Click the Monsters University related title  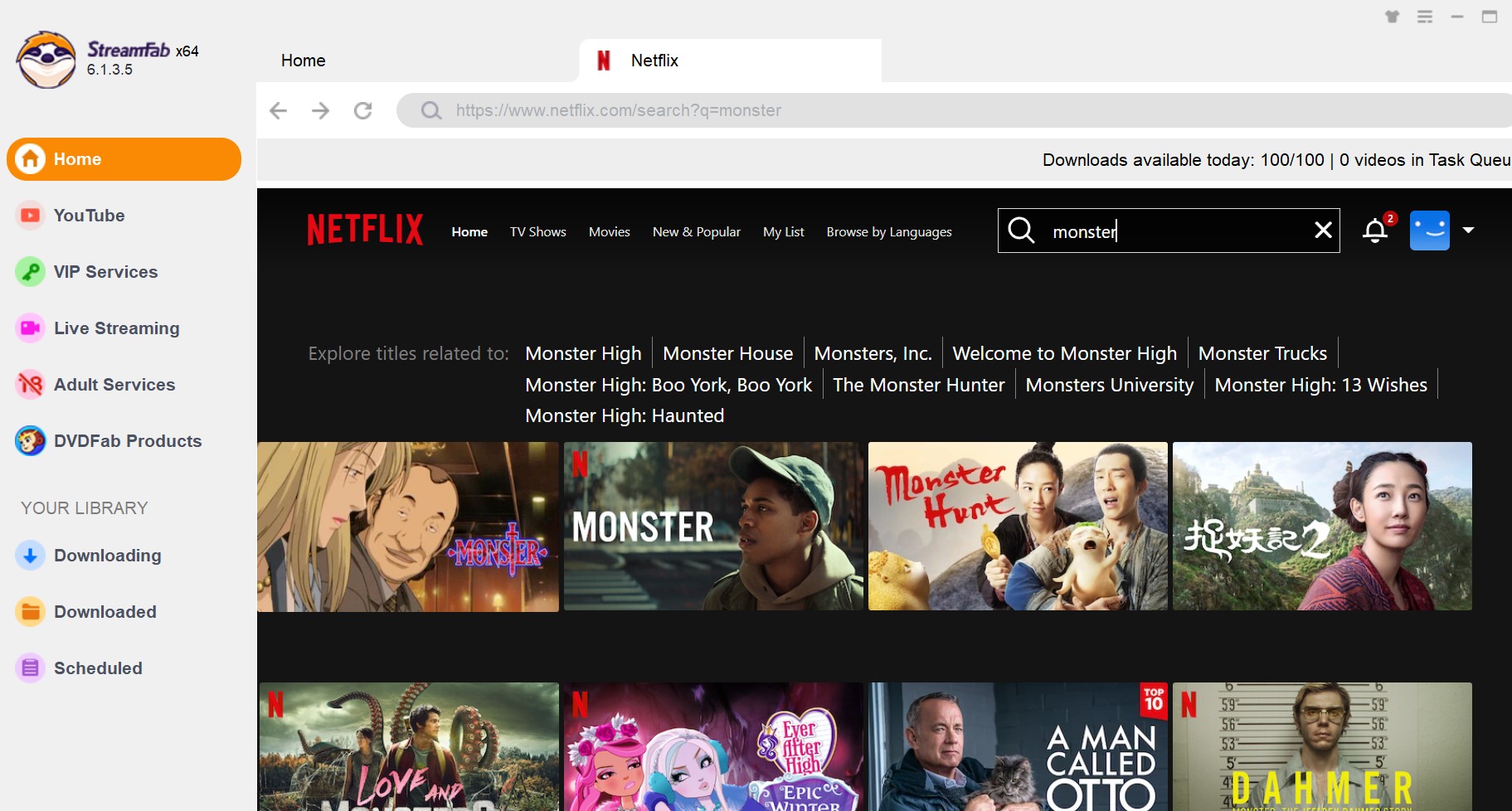point(1110,385)
